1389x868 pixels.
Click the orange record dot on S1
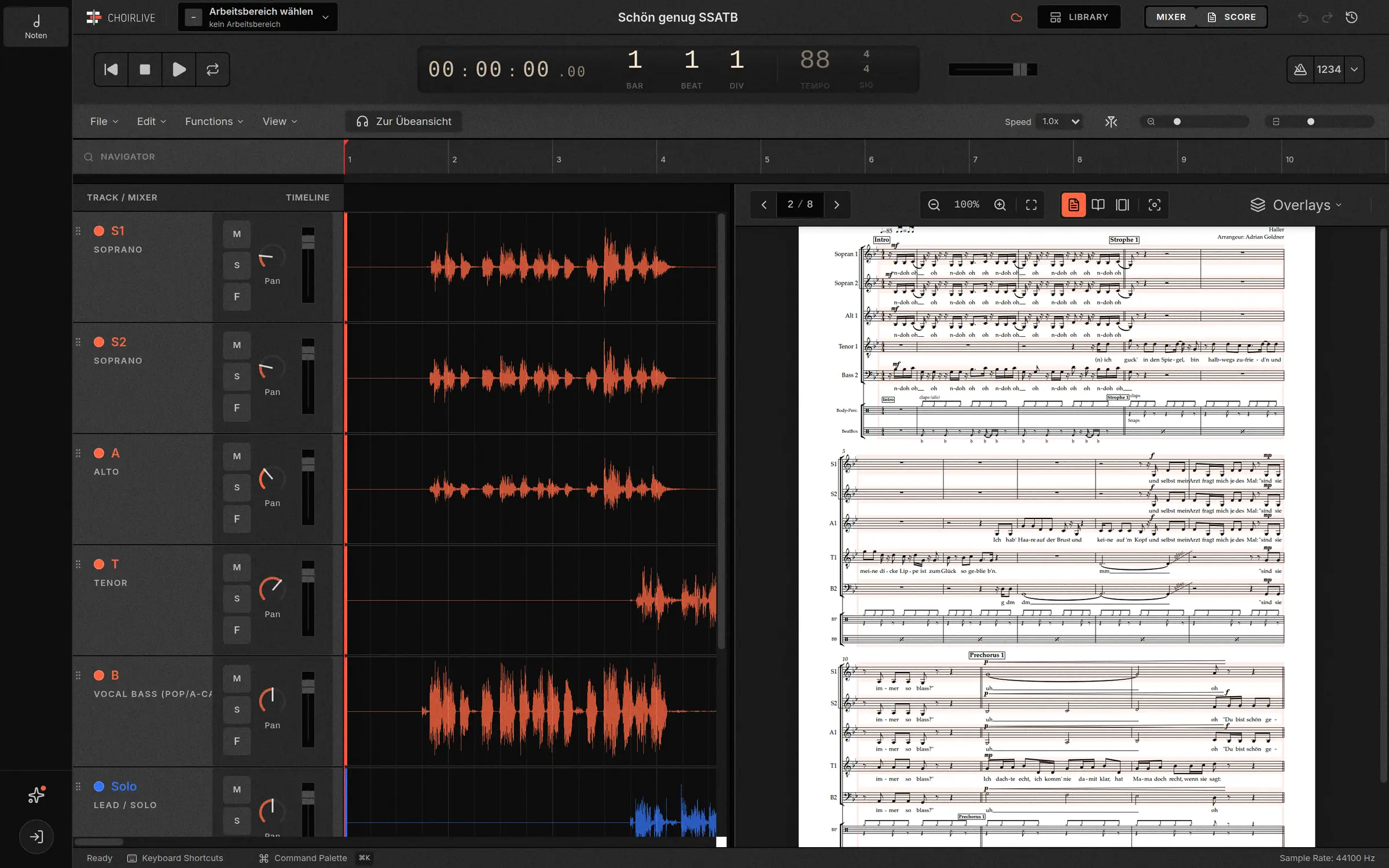coord(99,231)
